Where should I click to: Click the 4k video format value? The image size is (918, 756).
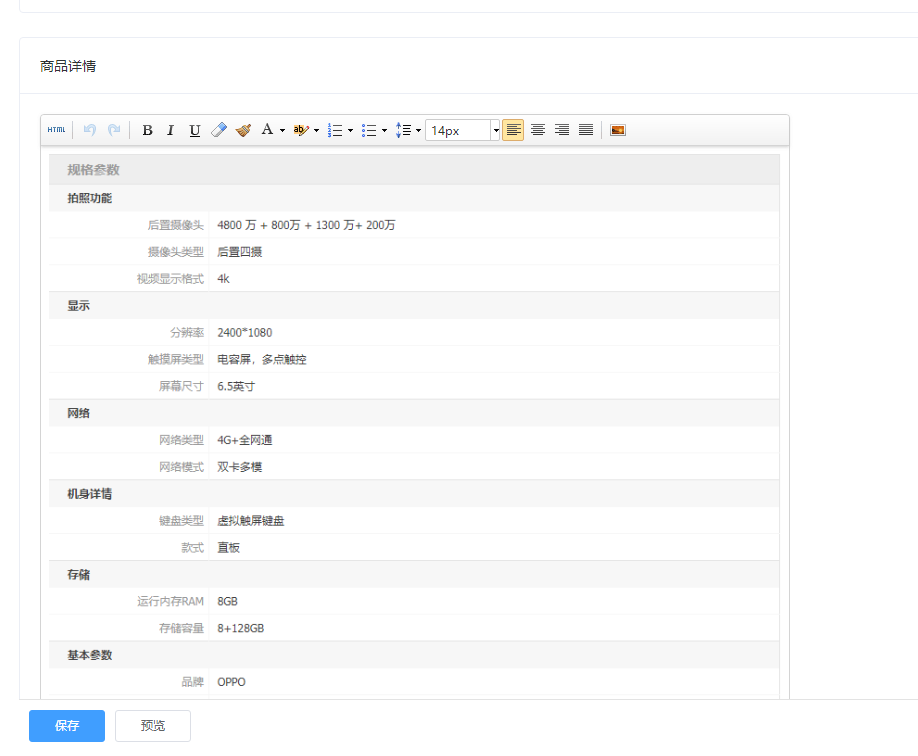click(x=223, y=279)
